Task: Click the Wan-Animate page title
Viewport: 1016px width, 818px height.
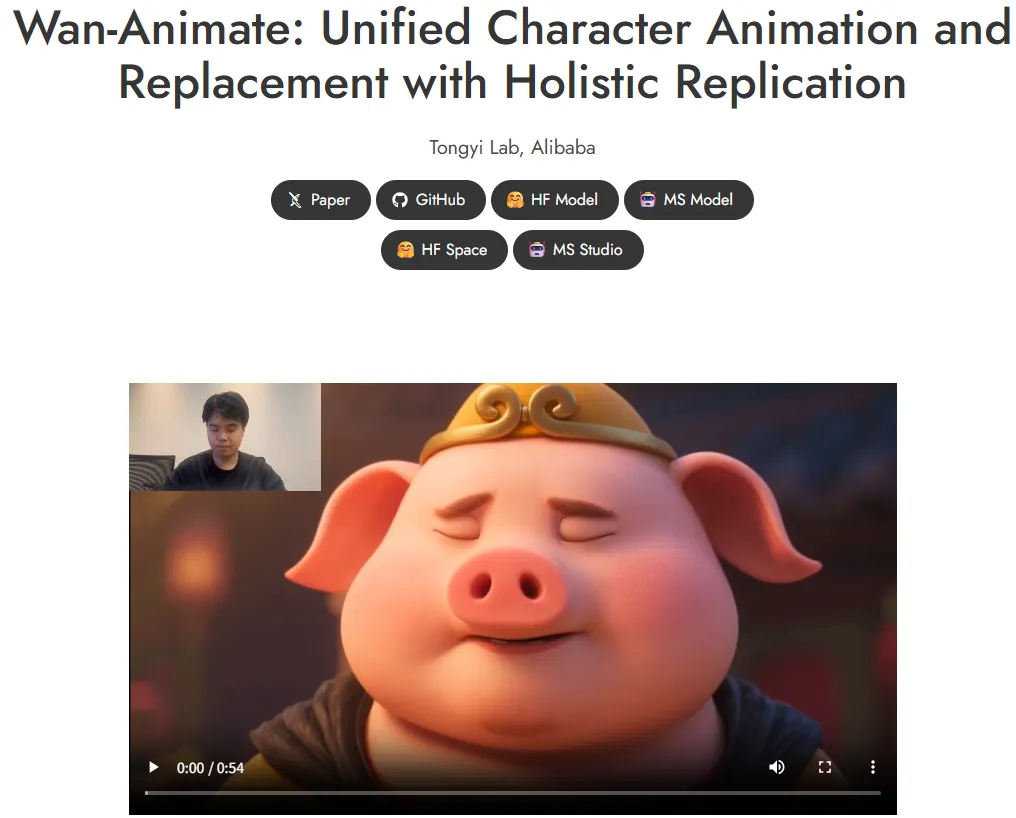Action: pyautogui.click(x=512, y=55)
